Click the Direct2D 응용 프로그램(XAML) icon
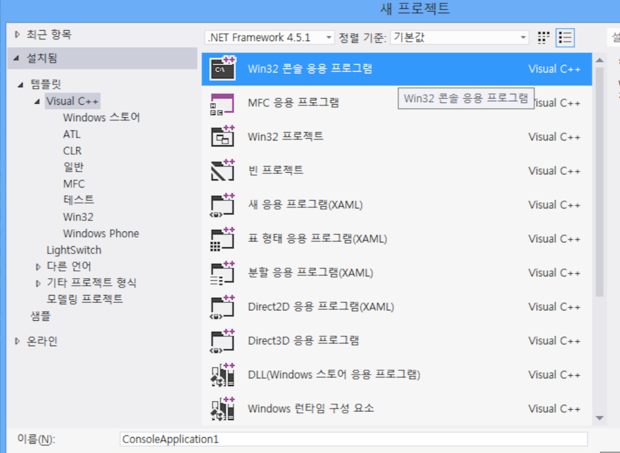The image size is (620, 453). coord(223,307)
